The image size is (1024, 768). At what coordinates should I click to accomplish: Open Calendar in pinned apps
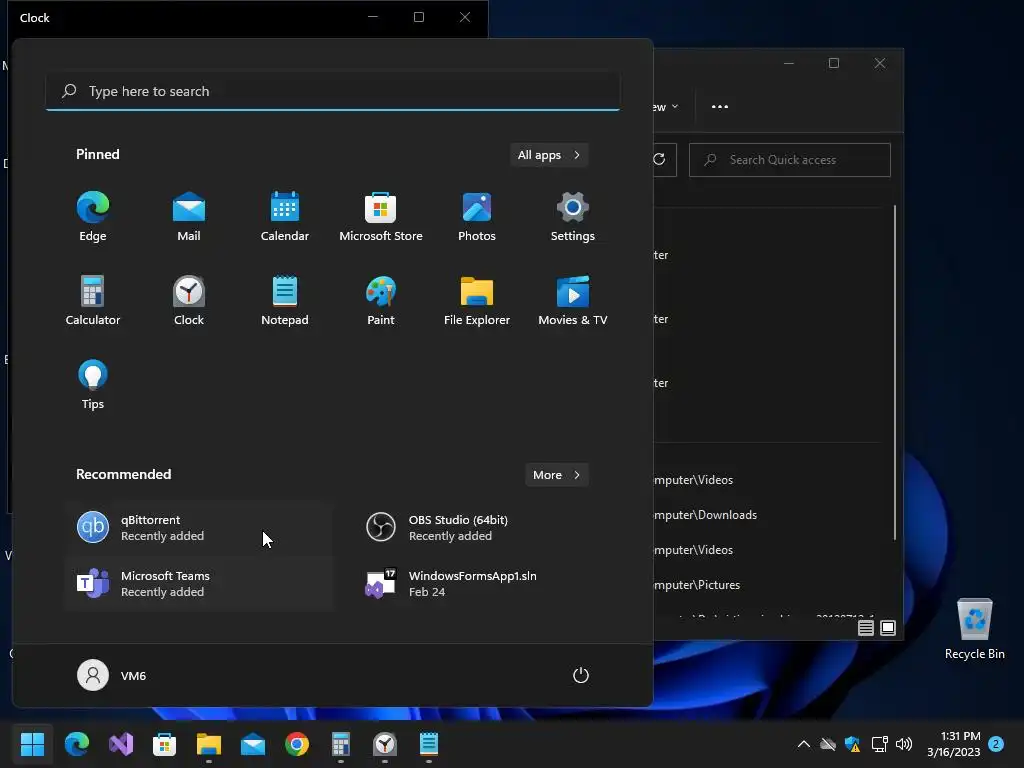coord(285,217)
